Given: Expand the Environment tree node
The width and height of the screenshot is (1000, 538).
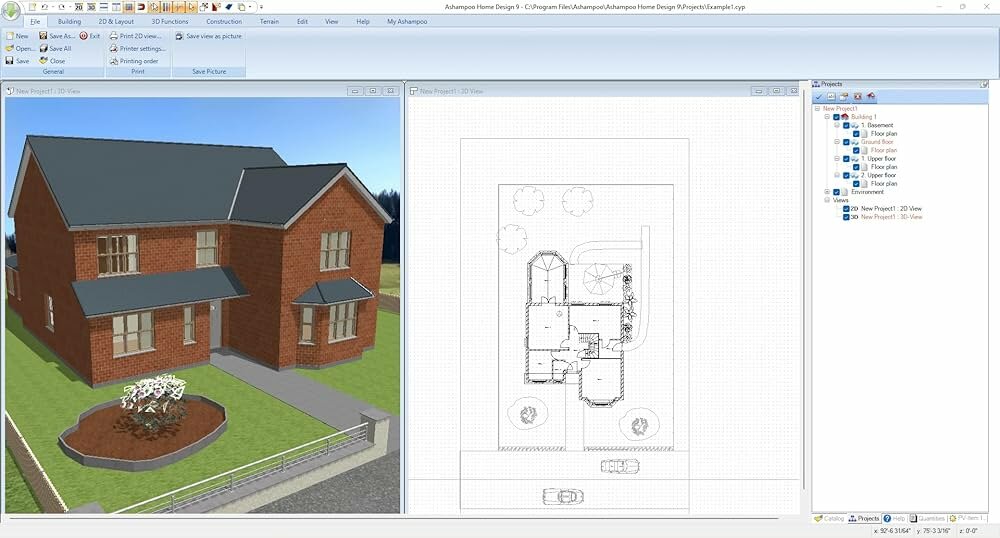Looking at the screenshot, I should [x=827, y=192].
